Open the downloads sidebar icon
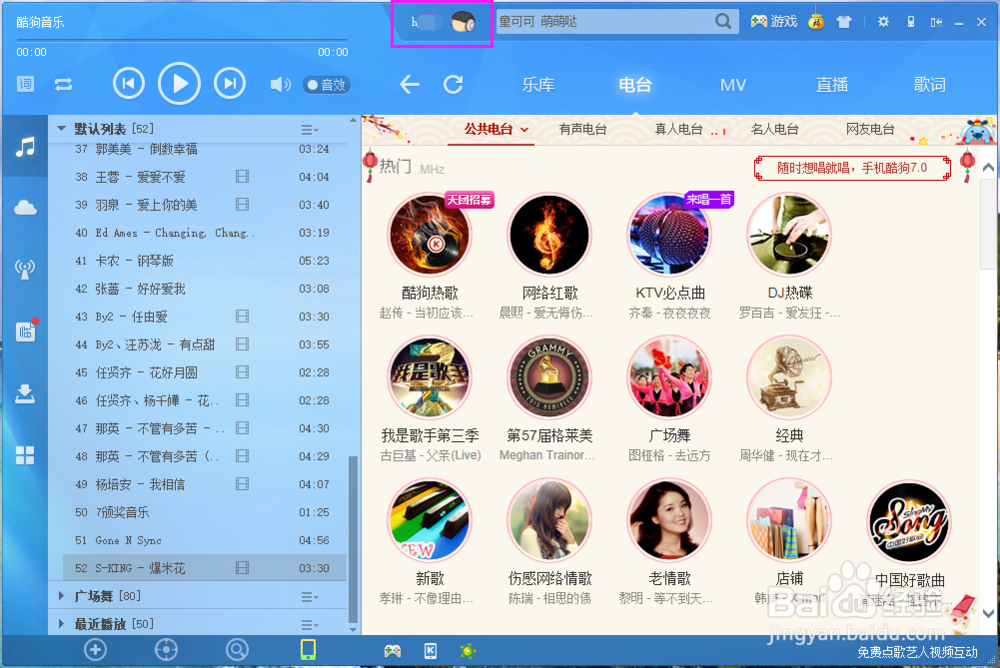 point(24,393)
